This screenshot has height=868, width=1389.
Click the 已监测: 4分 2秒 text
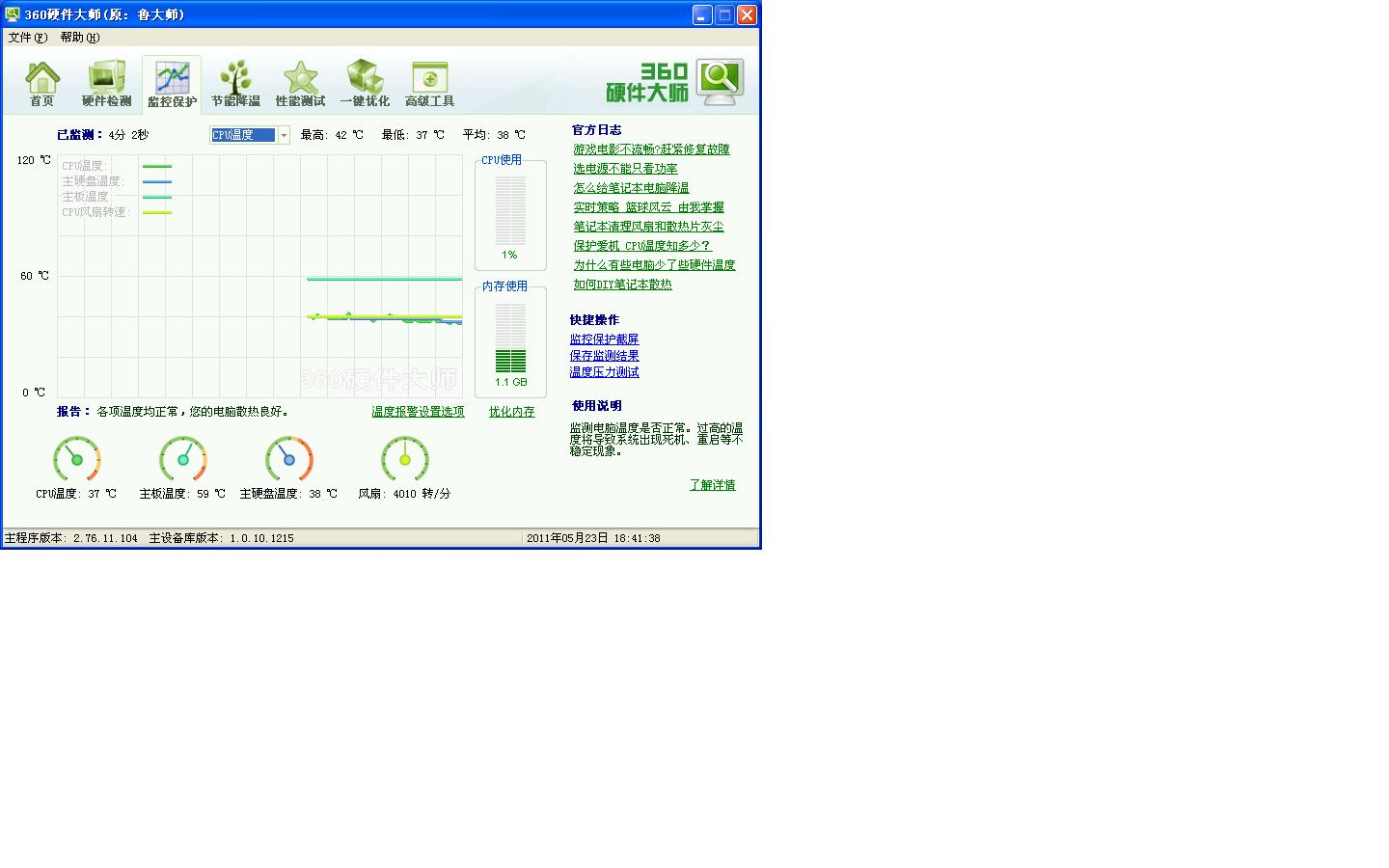coord(102,135)
